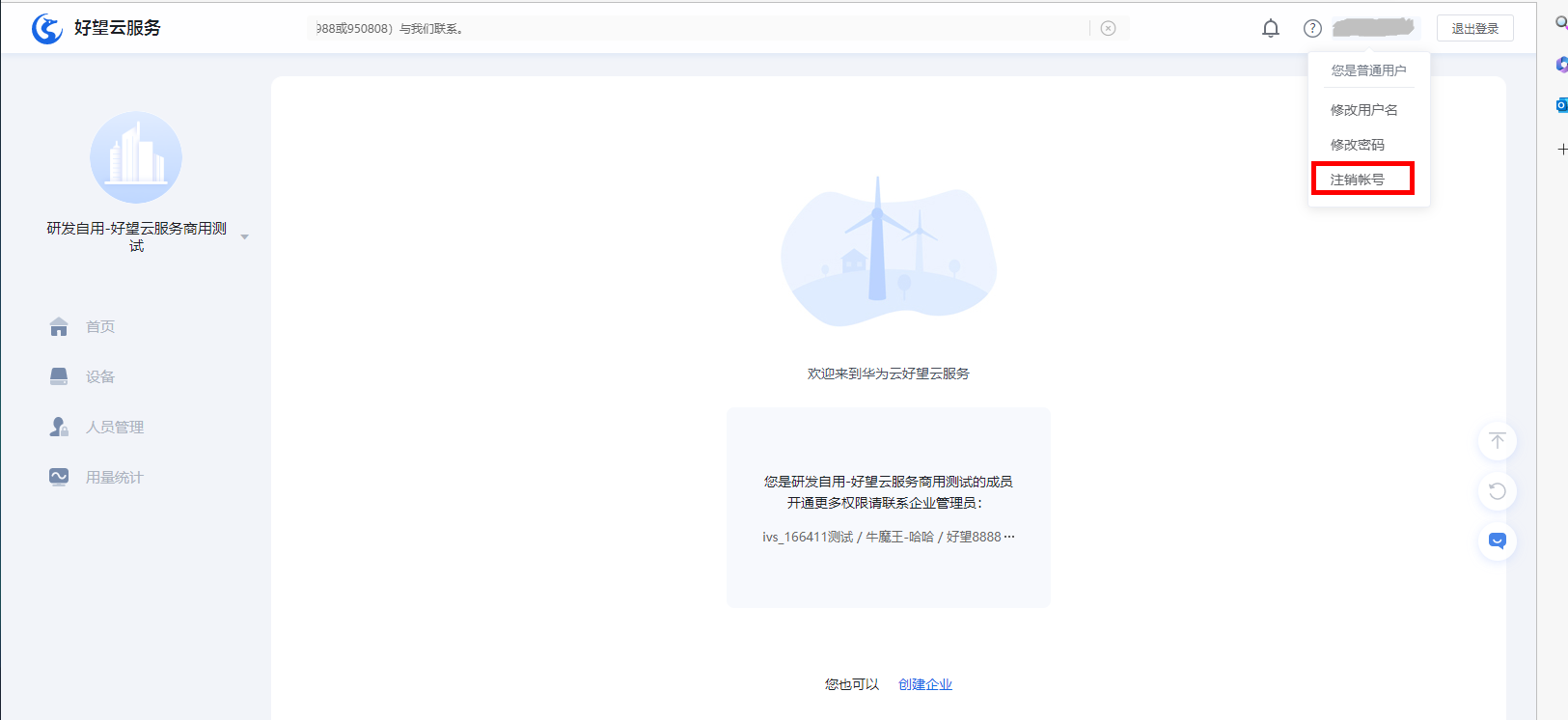The width and height of the screenshot is (1568, 720).
Task: Open the help question mark icon
Action: coord(1312,29)
